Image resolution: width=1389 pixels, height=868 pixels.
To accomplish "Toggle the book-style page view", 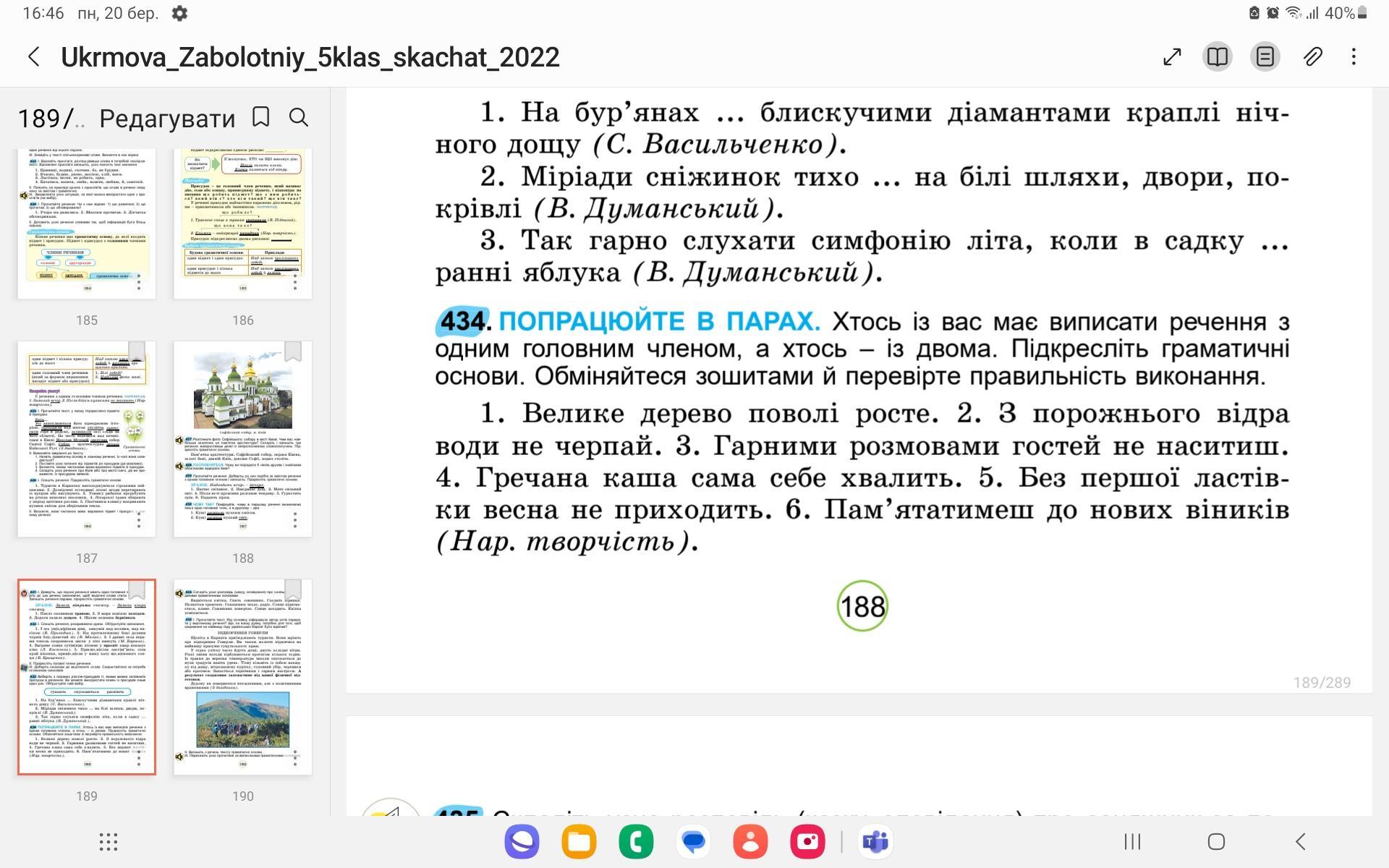I will 1218,57.
